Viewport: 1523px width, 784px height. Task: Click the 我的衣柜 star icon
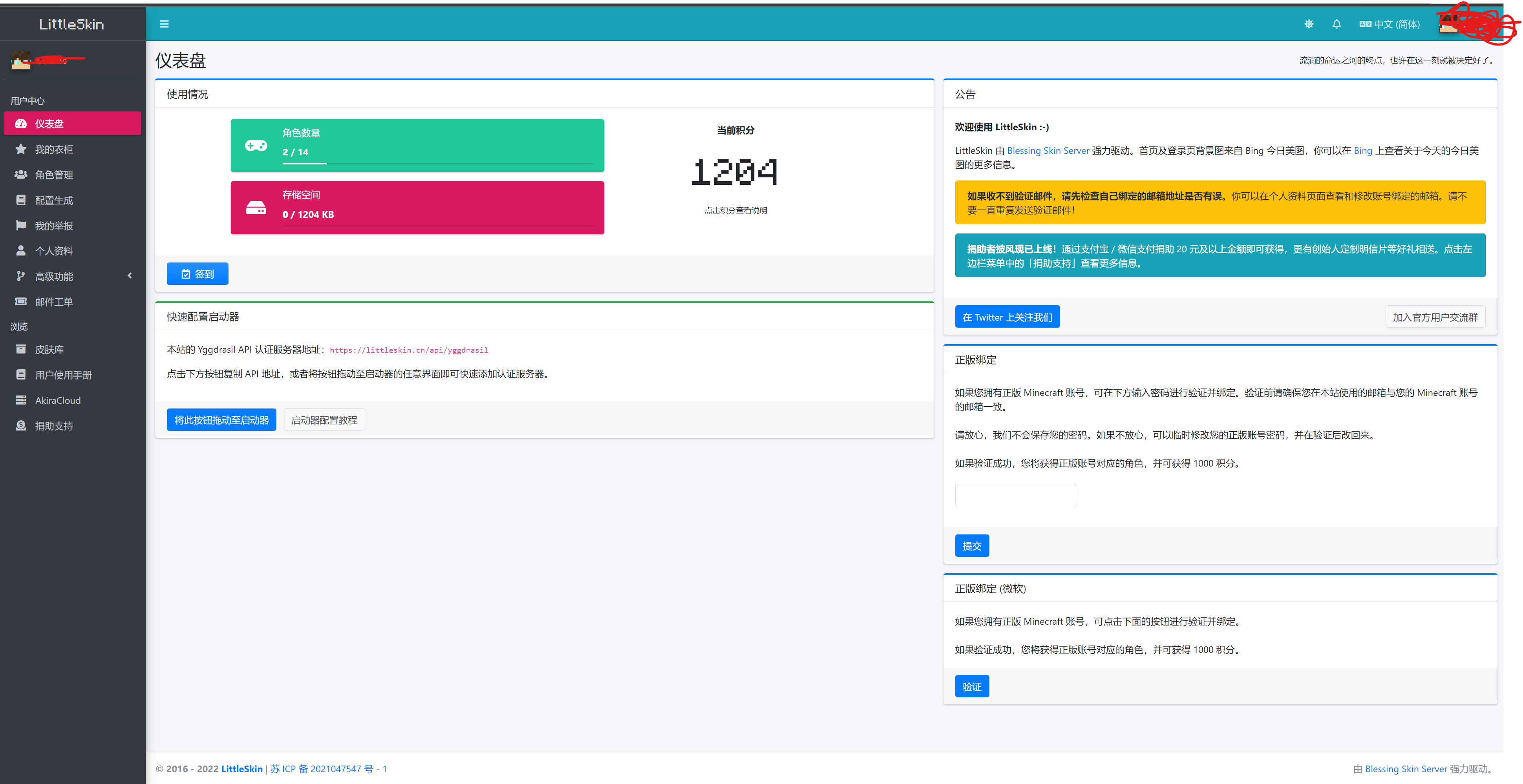21,149
